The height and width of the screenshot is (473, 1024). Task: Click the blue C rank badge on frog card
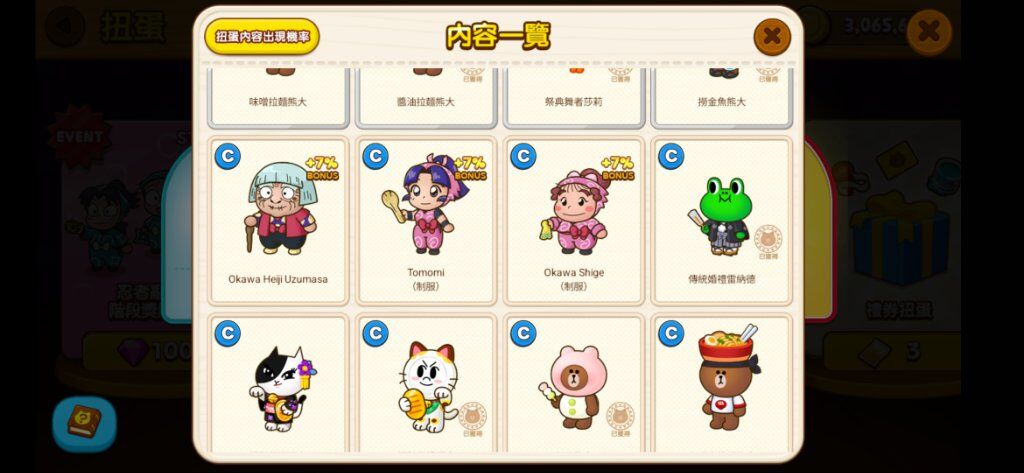(x=671, y=156)
